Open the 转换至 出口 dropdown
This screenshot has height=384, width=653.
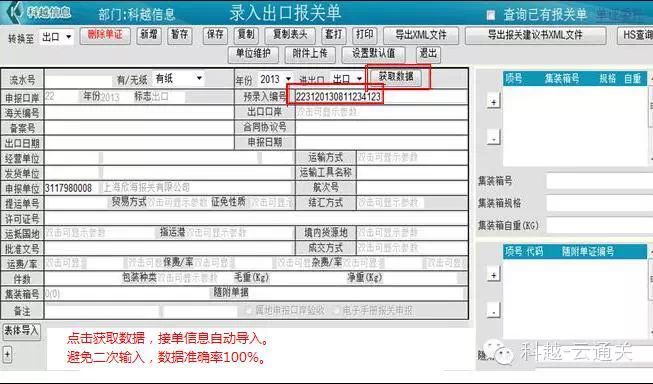coord(57,37)
